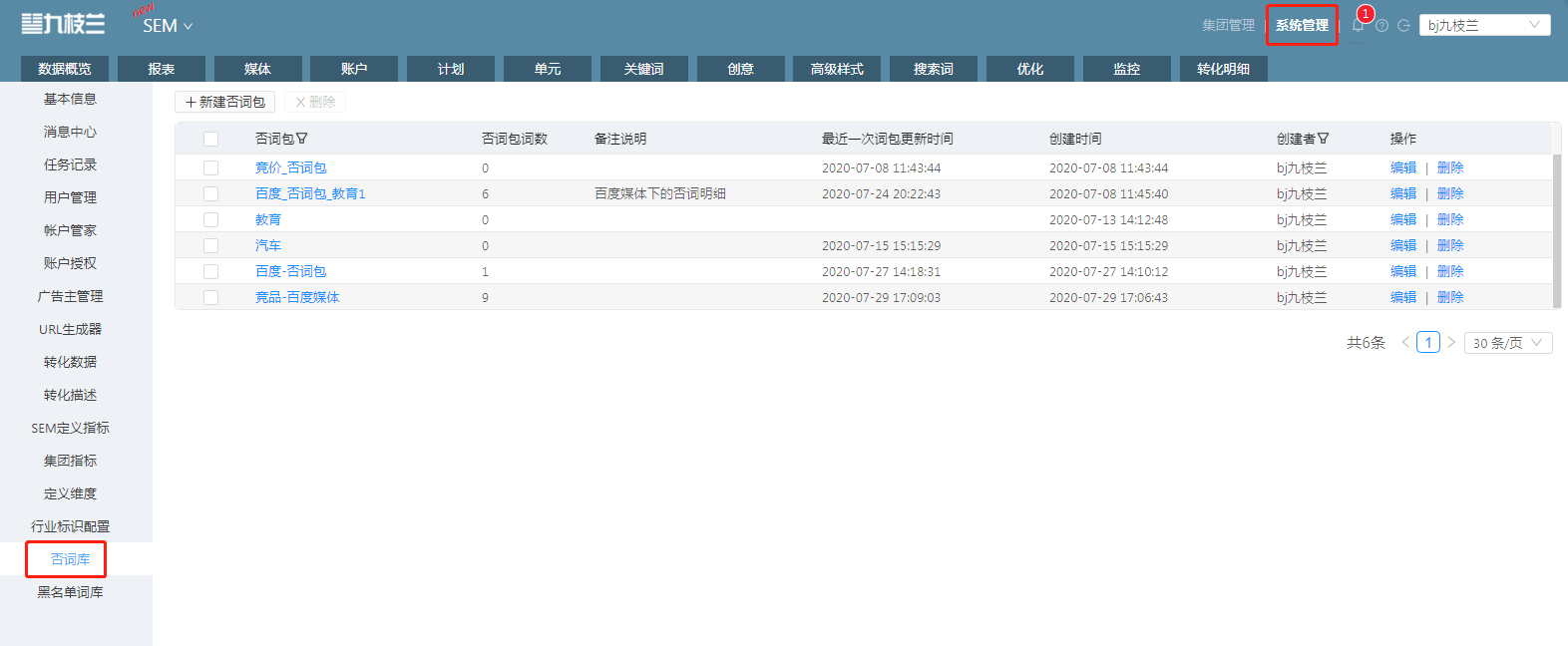Image resolution: width=1568 pixels, height=646 pixels.
Task: Go to the 创意 tab
Action: pos(741,69)
